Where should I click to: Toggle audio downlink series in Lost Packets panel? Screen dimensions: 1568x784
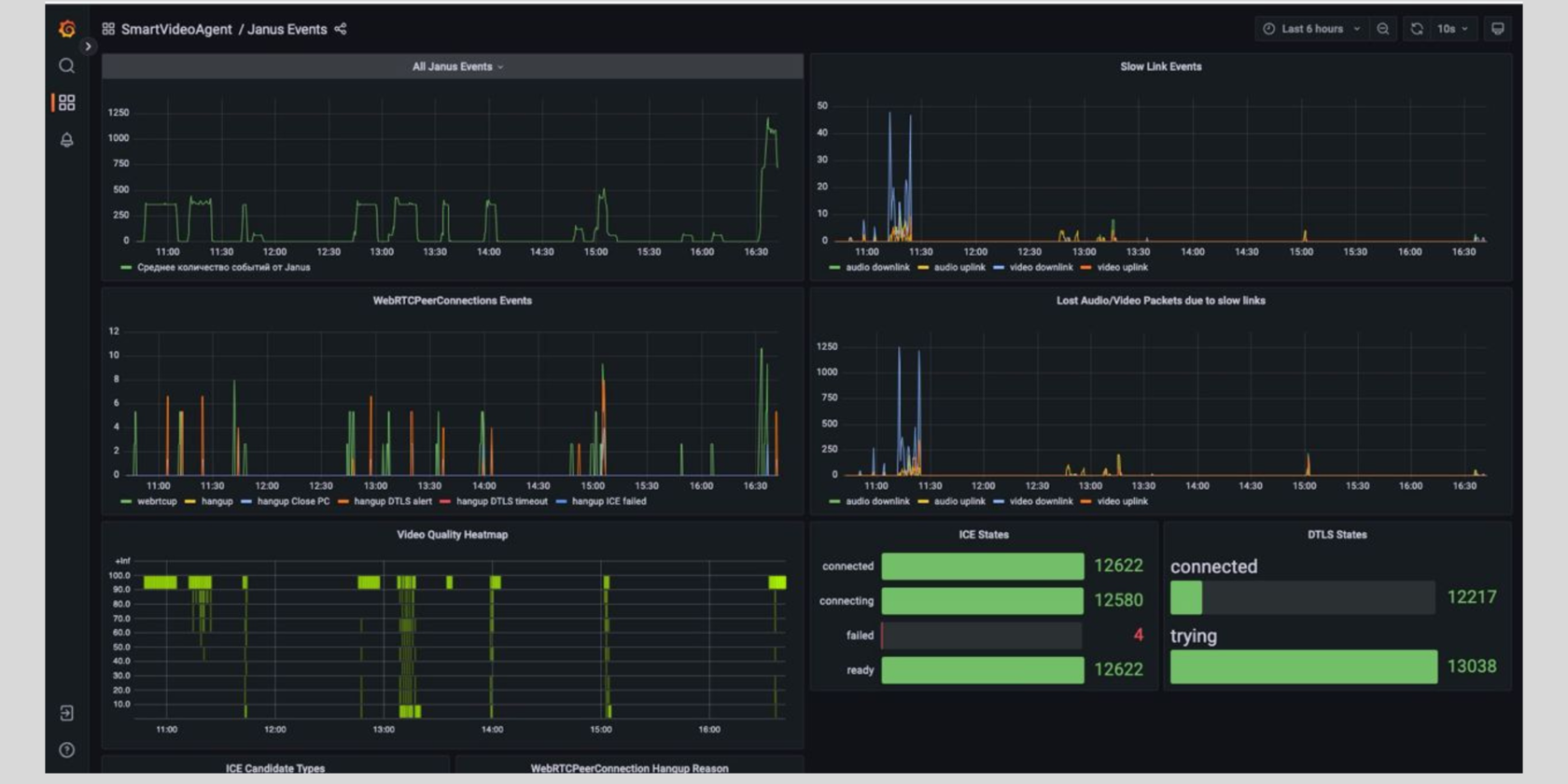[877, 502]
